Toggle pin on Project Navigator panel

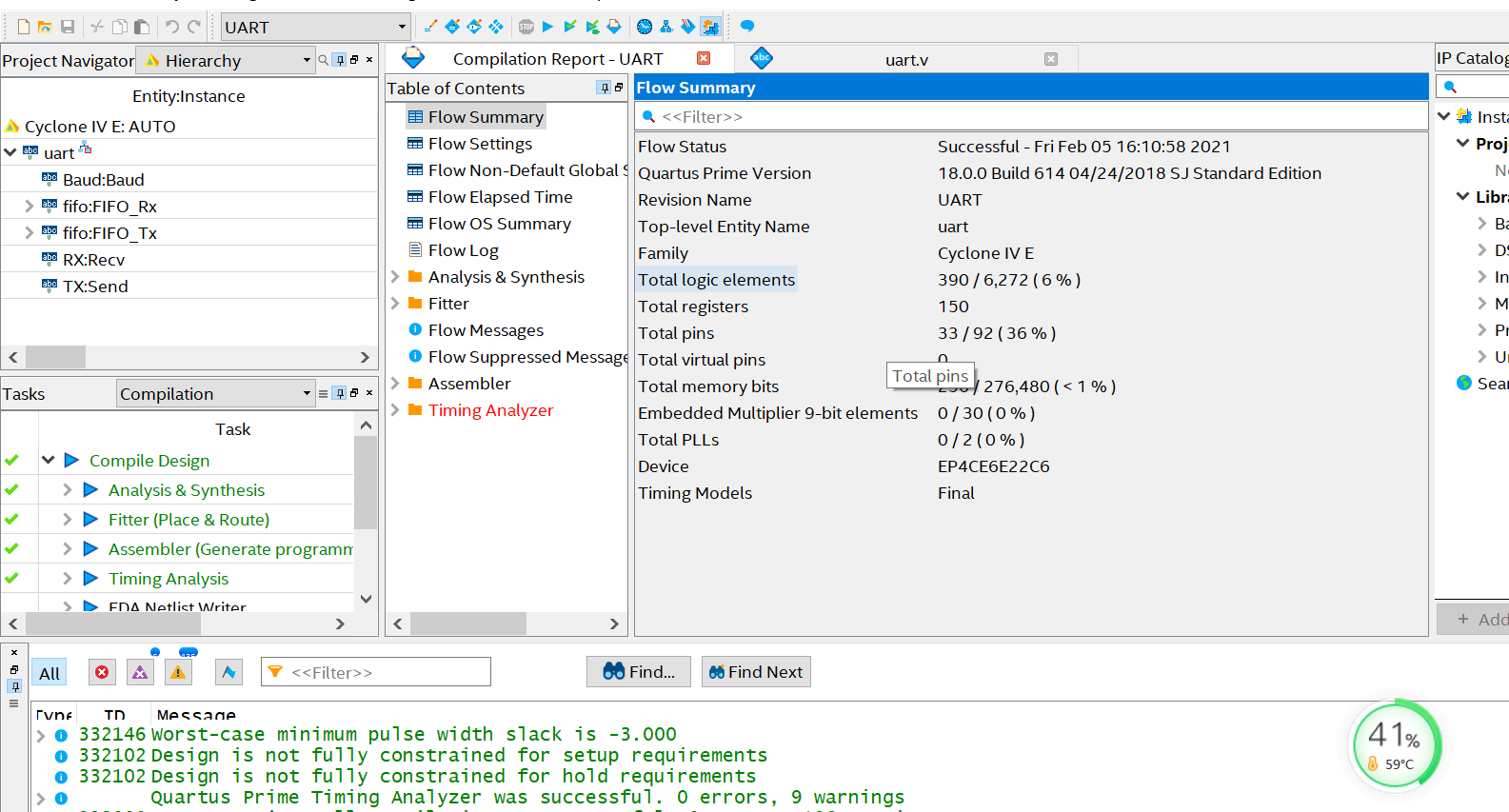tap(340, 60)
